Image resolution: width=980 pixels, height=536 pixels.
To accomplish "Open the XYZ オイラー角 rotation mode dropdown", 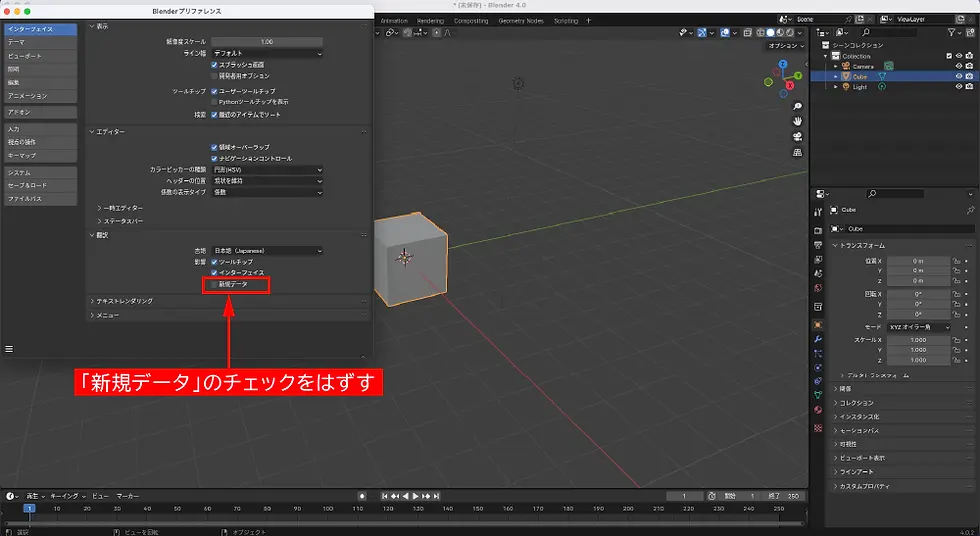I will (x=919, y=327).
